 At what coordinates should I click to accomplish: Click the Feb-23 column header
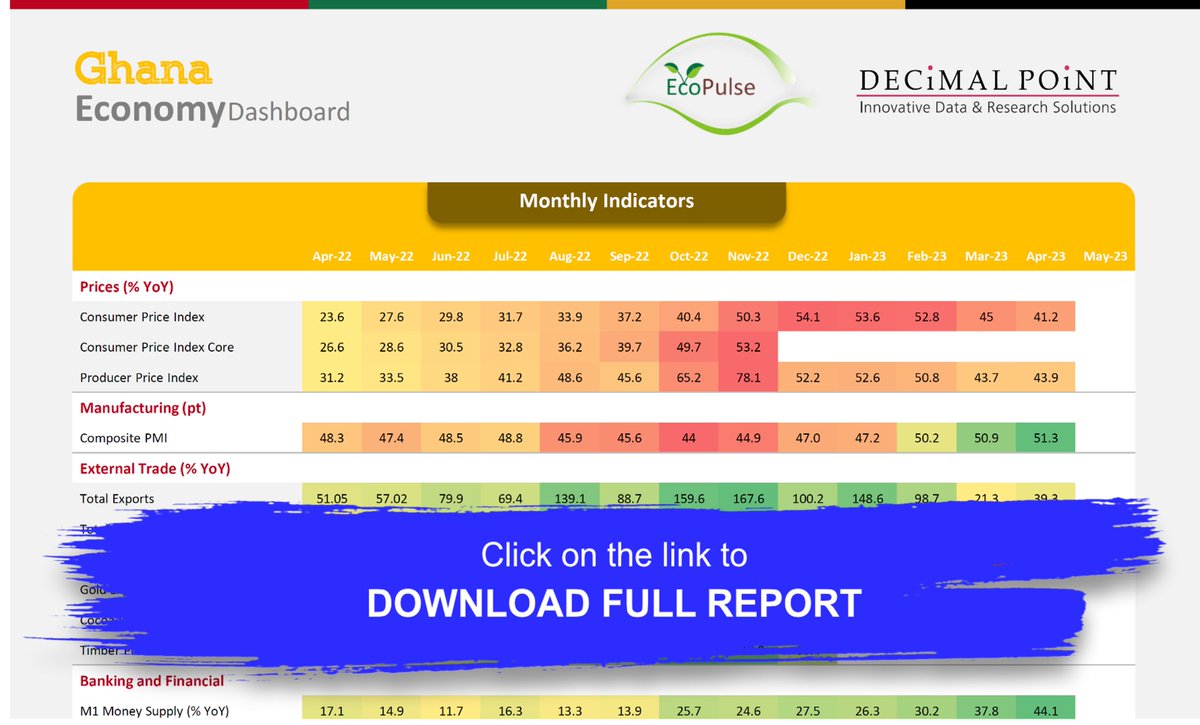926,257
